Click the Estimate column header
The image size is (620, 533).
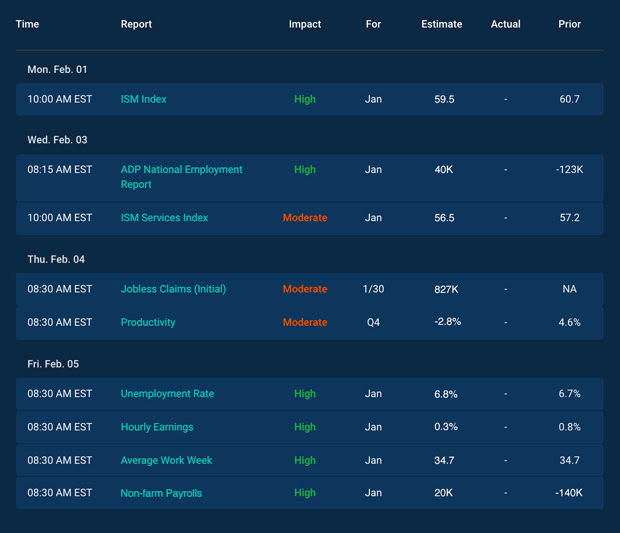point(442,24)
